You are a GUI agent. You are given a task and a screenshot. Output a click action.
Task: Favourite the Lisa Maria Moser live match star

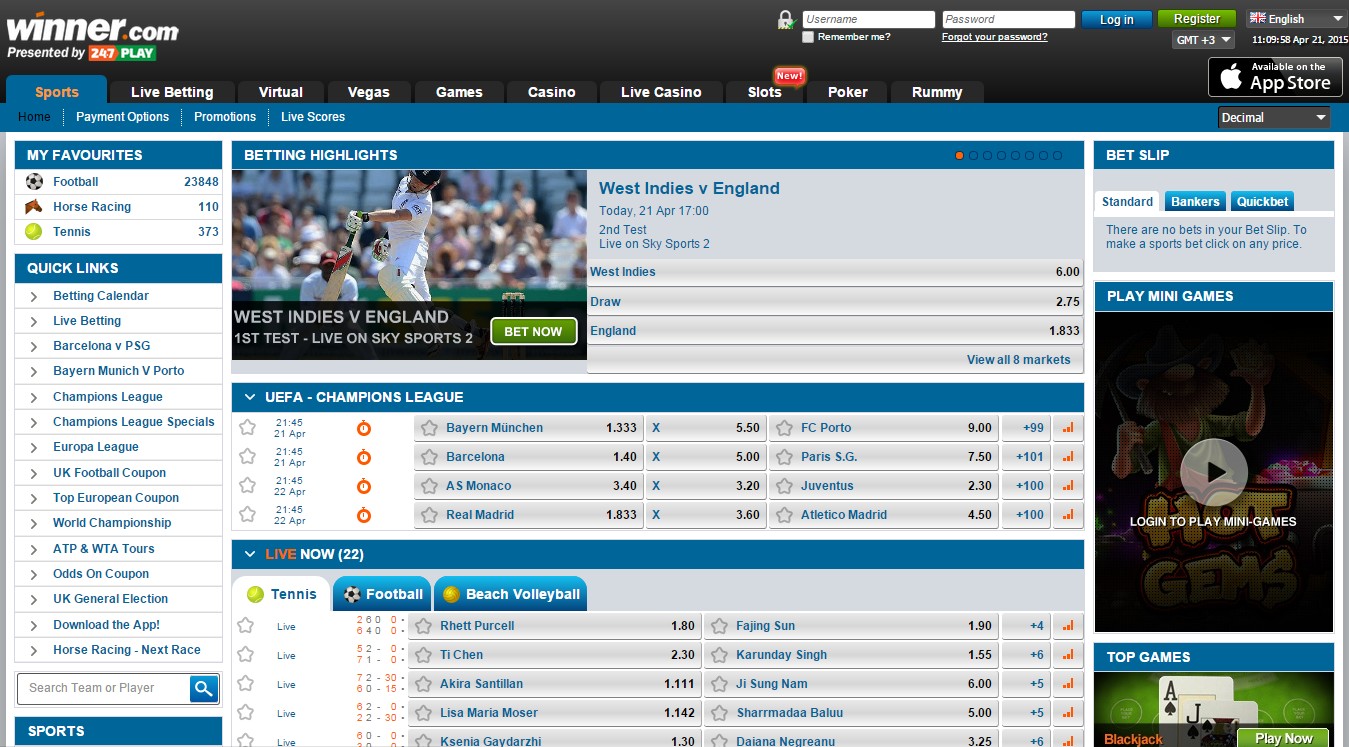click(245, 712)
